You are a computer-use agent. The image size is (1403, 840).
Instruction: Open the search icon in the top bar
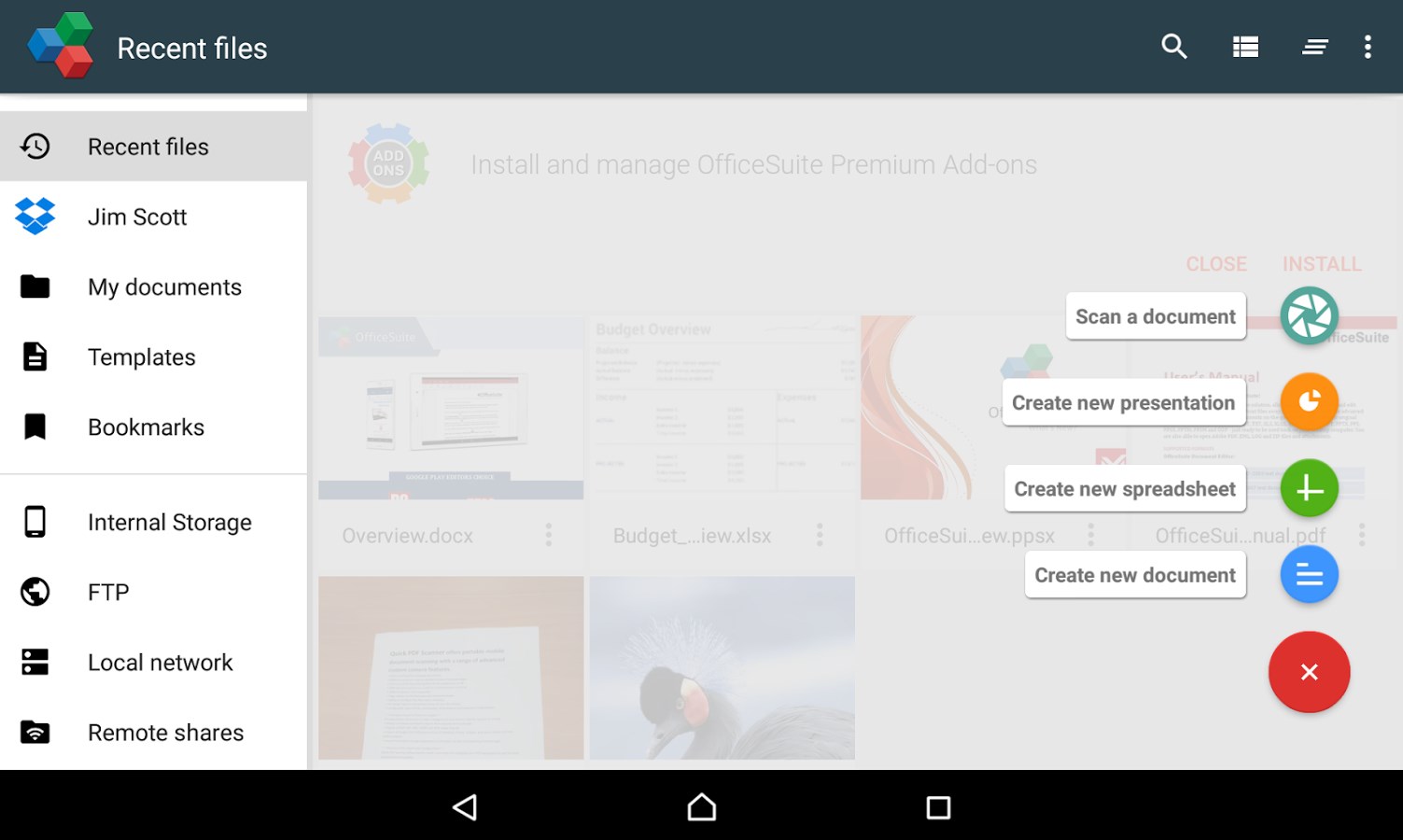pos(1174,46)
